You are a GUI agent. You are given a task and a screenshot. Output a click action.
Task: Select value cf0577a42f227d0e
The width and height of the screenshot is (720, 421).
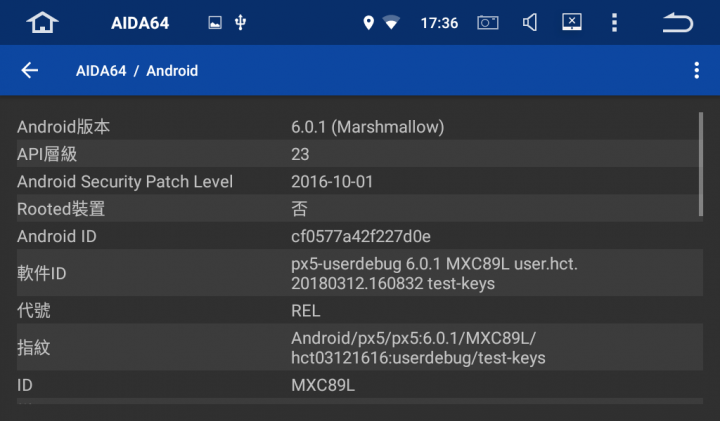point(361,236)
